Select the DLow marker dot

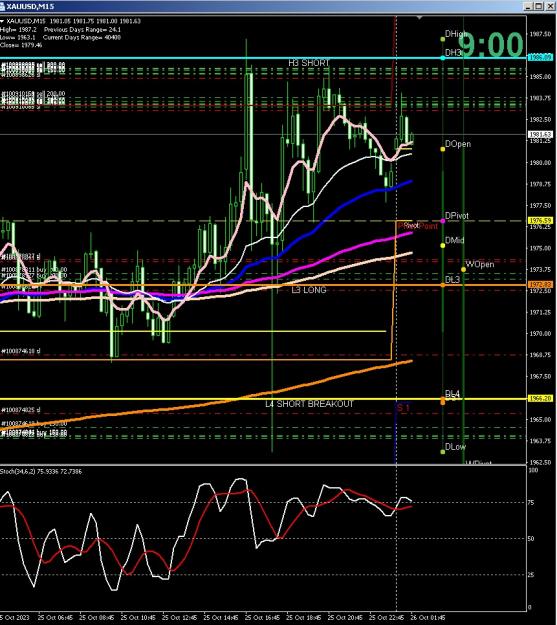click(x=443, y=452)
